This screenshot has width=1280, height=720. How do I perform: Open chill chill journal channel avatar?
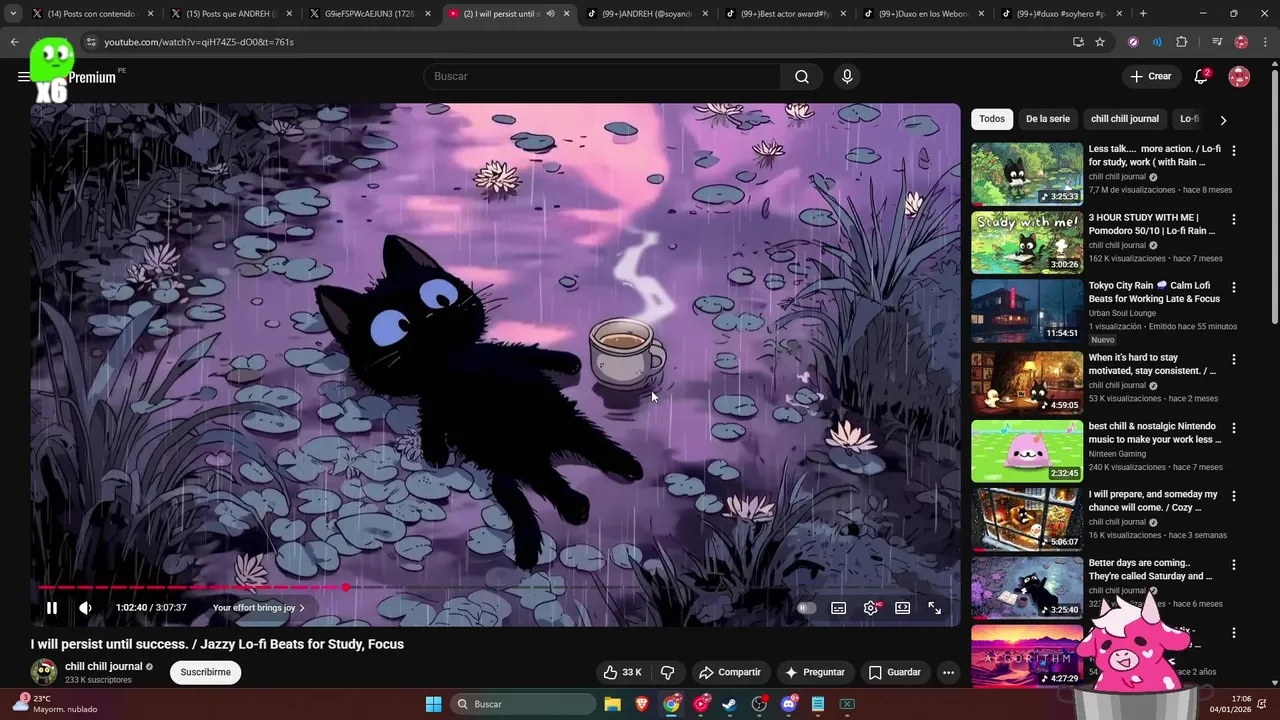click(44, 672)
